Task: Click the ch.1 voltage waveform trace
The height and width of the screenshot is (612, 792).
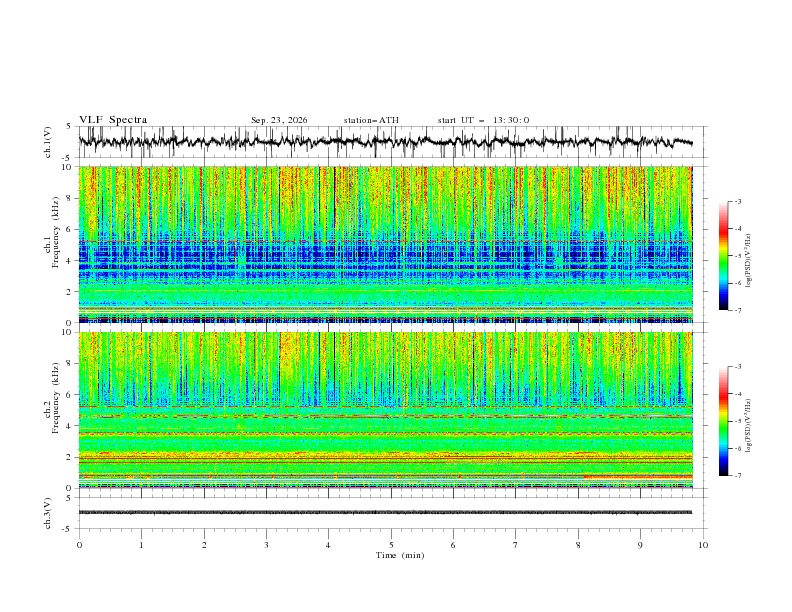Action: tap(385, 141)
